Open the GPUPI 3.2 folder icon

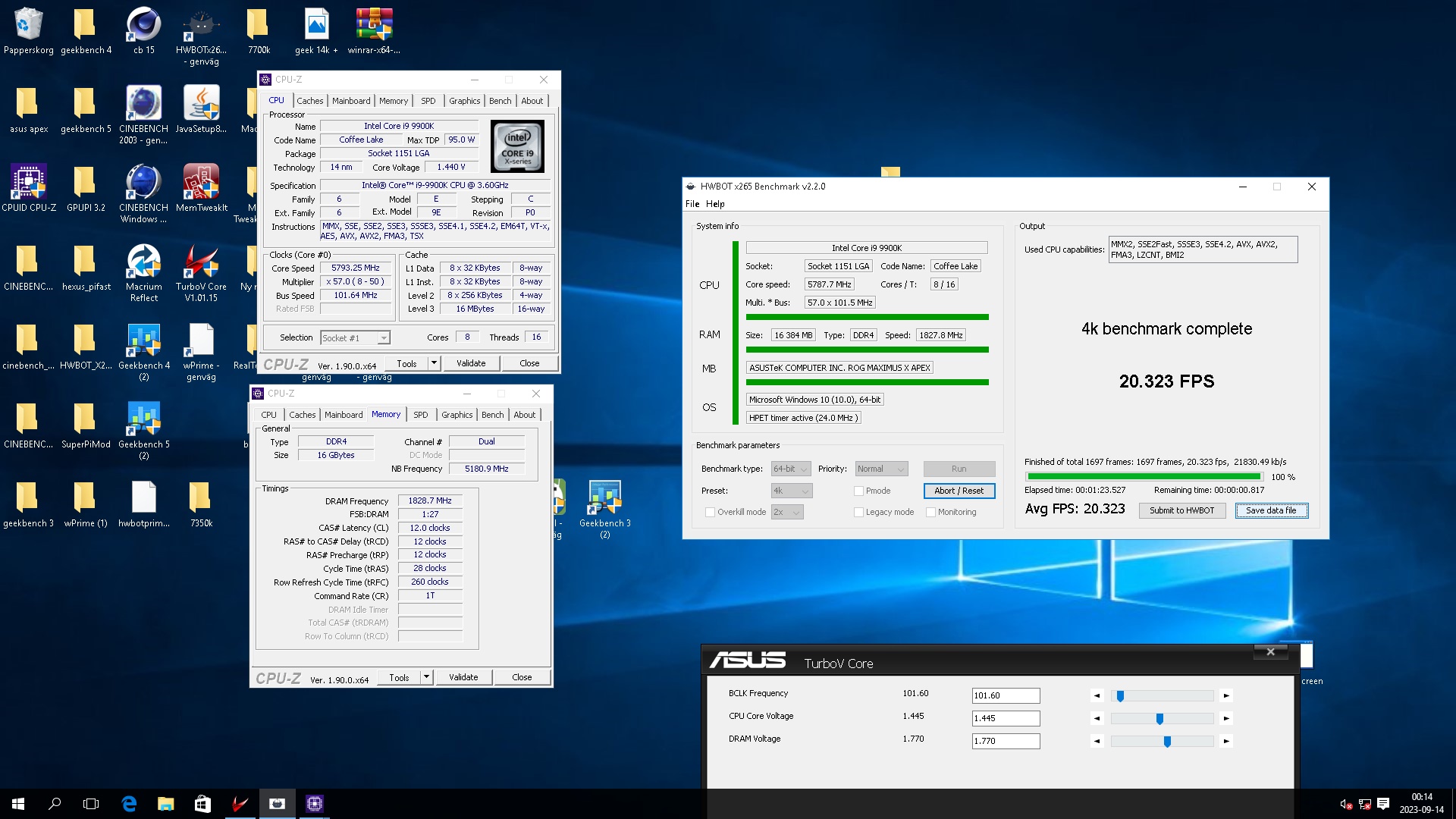click(86, 188)
